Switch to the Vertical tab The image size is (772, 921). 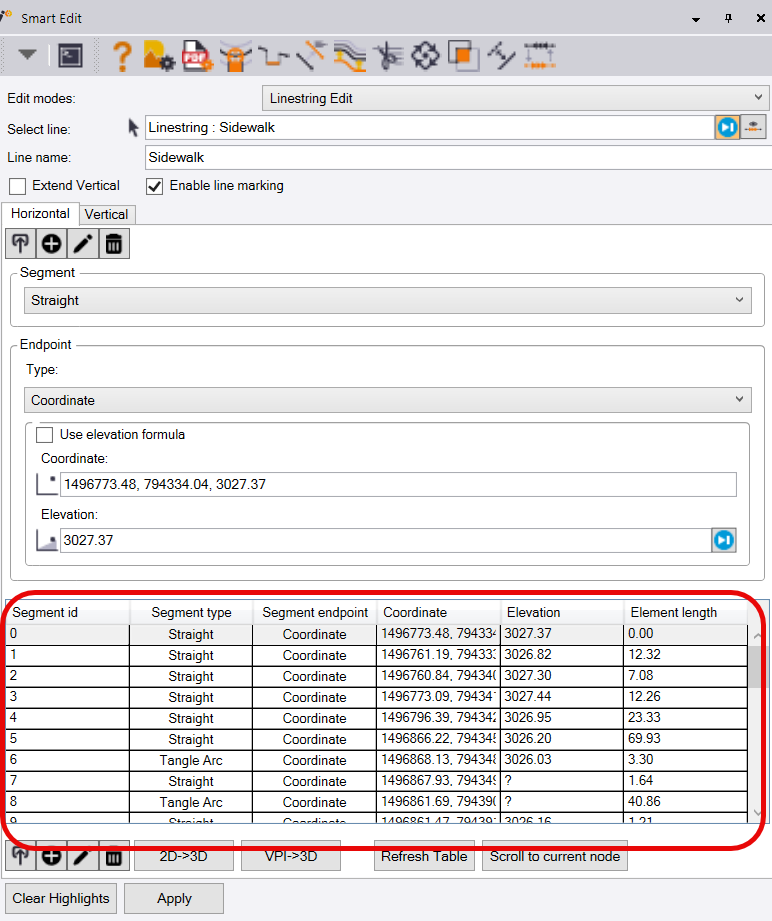[106, 214]
